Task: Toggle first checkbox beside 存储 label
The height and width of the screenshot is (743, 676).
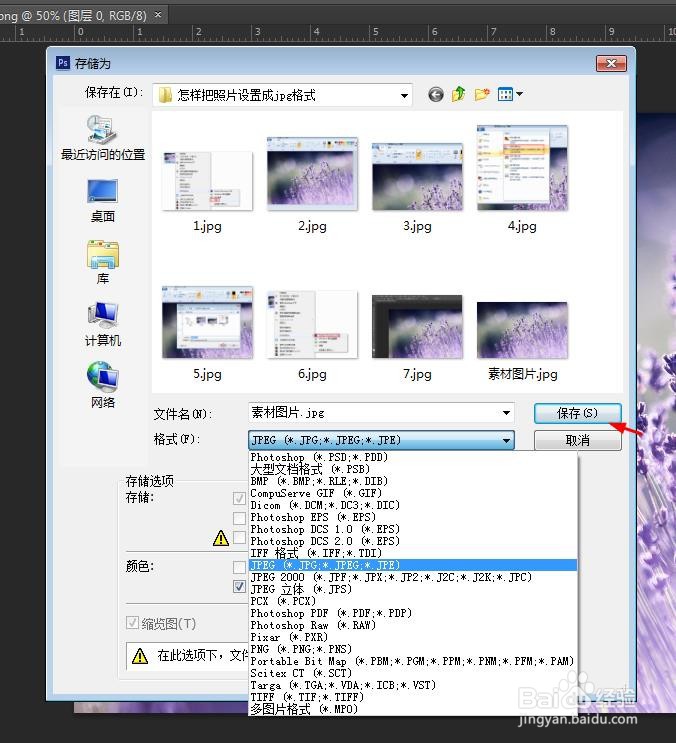Action: [x=239, y=498]
